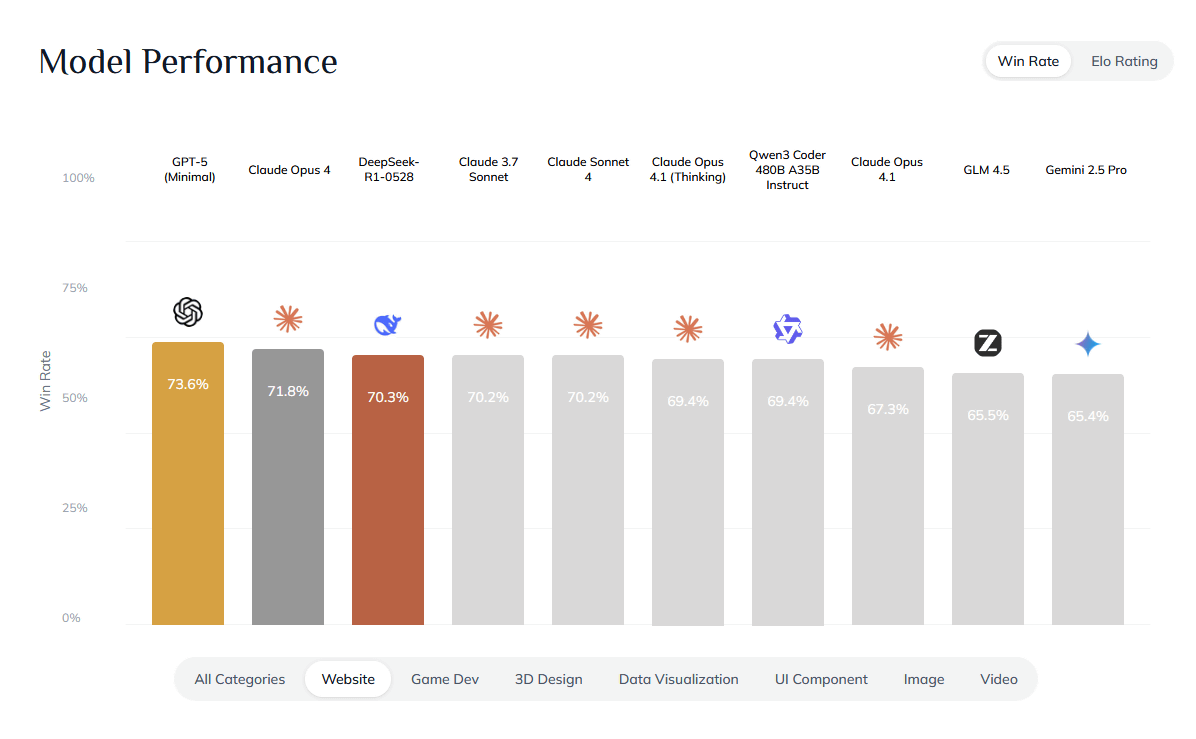Image resolution: width=1196 pixels, height=739 pixels.
Task: Switch to the Elo Rating view
Action: coord(1124,61)
